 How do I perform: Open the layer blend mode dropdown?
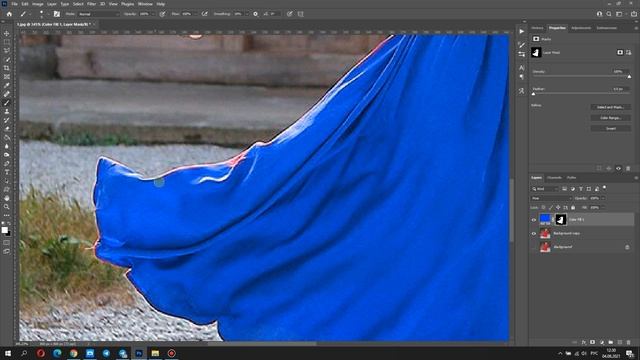pos(551,198)
